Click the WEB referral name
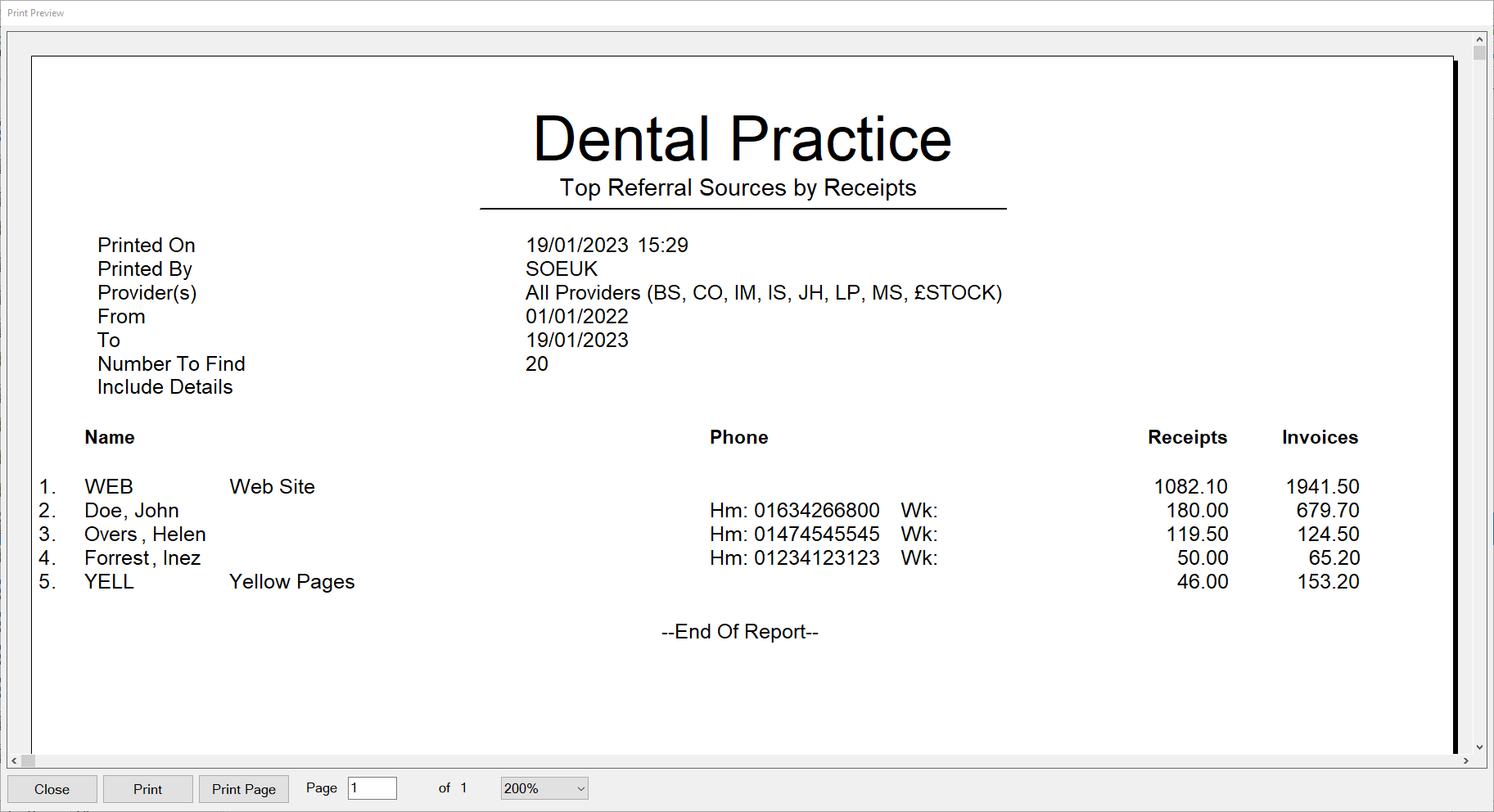Image resolution: width=1494 pixels, height=812 pixels. pyautogui.click(x=109, y=486)
